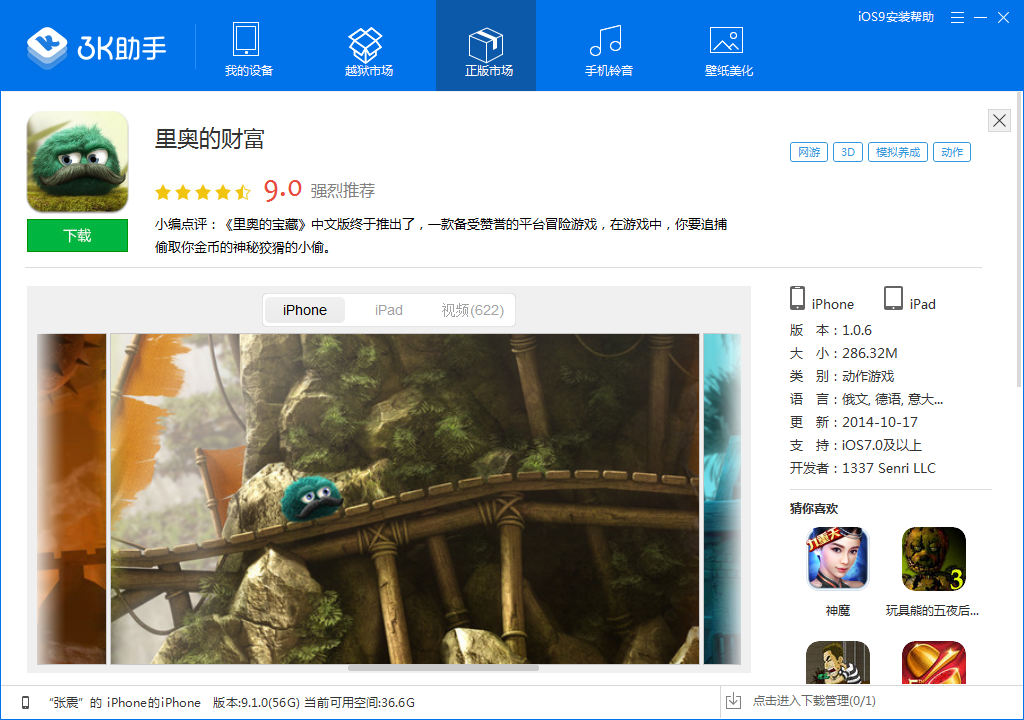This screenshot has height=720, width=1024.
Task: Switch to the iPad screenshots tab
Action: [389, 310]
